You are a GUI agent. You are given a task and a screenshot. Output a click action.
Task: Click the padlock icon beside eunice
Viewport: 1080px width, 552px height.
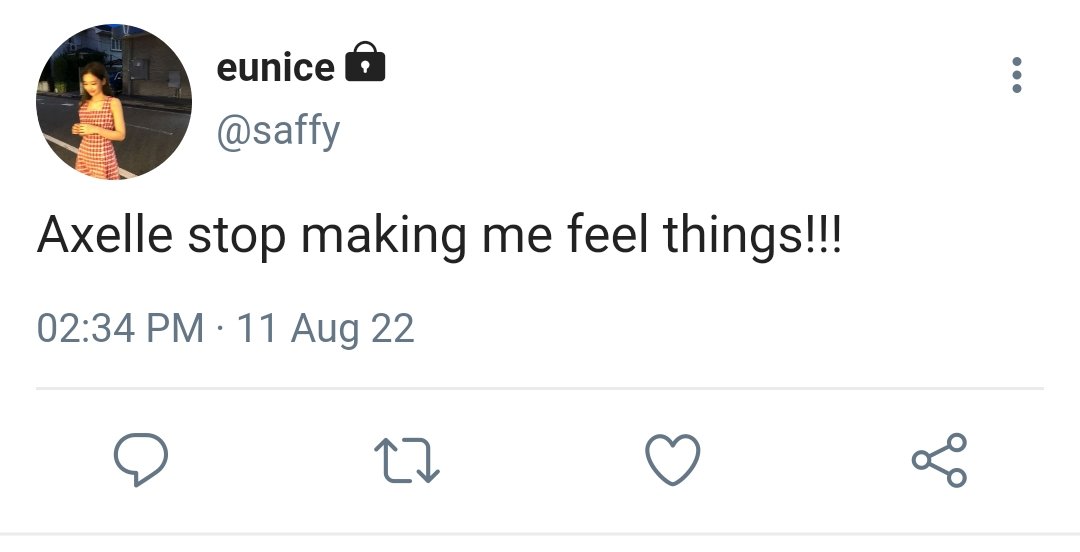(365, 61)
